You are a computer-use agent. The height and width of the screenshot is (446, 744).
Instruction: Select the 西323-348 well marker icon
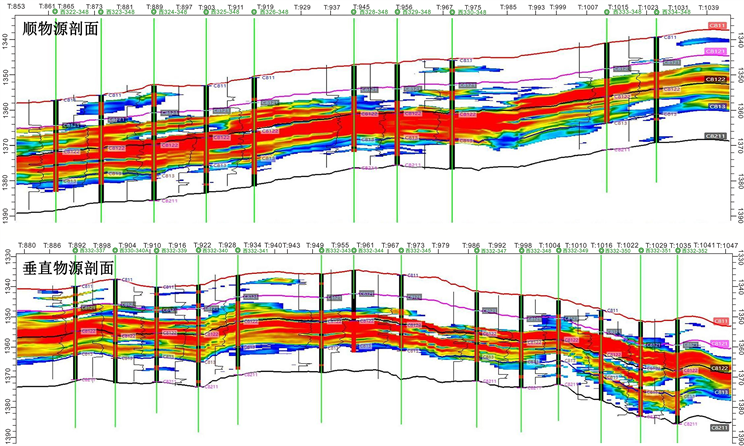103,12
